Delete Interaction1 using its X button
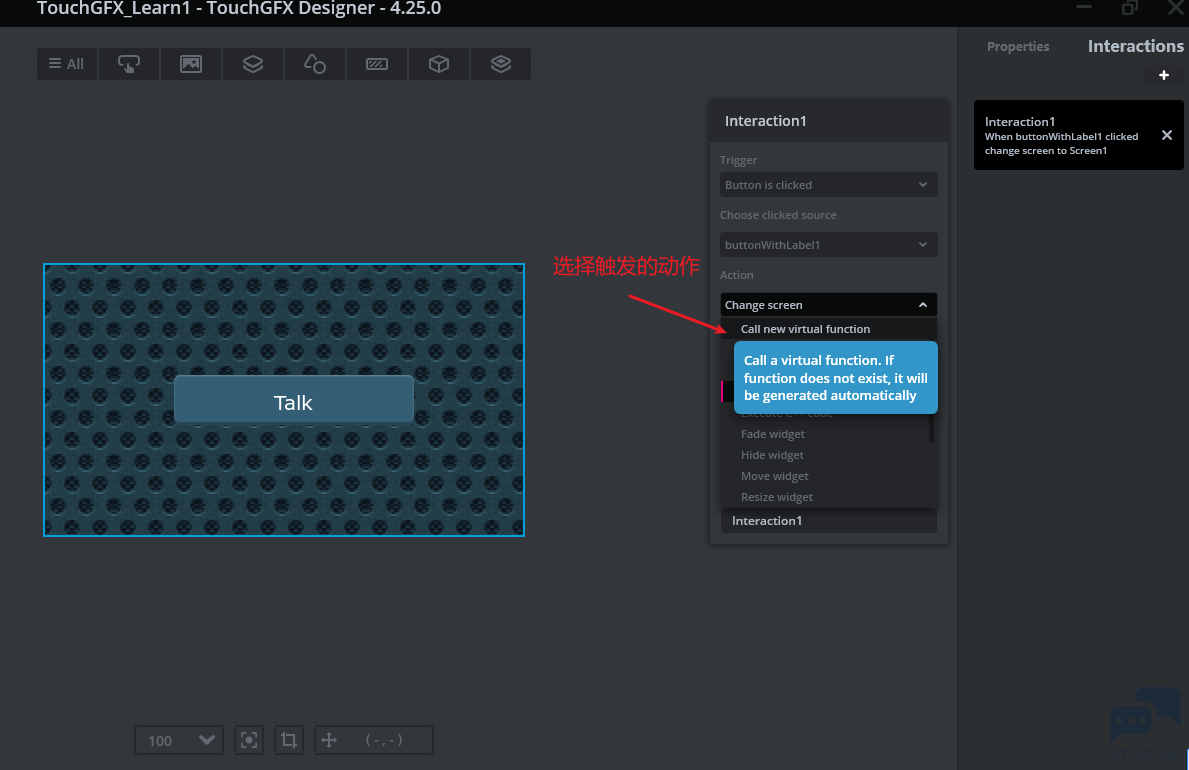This screenshot has width=1189, height=770. tap(1166, 135)
